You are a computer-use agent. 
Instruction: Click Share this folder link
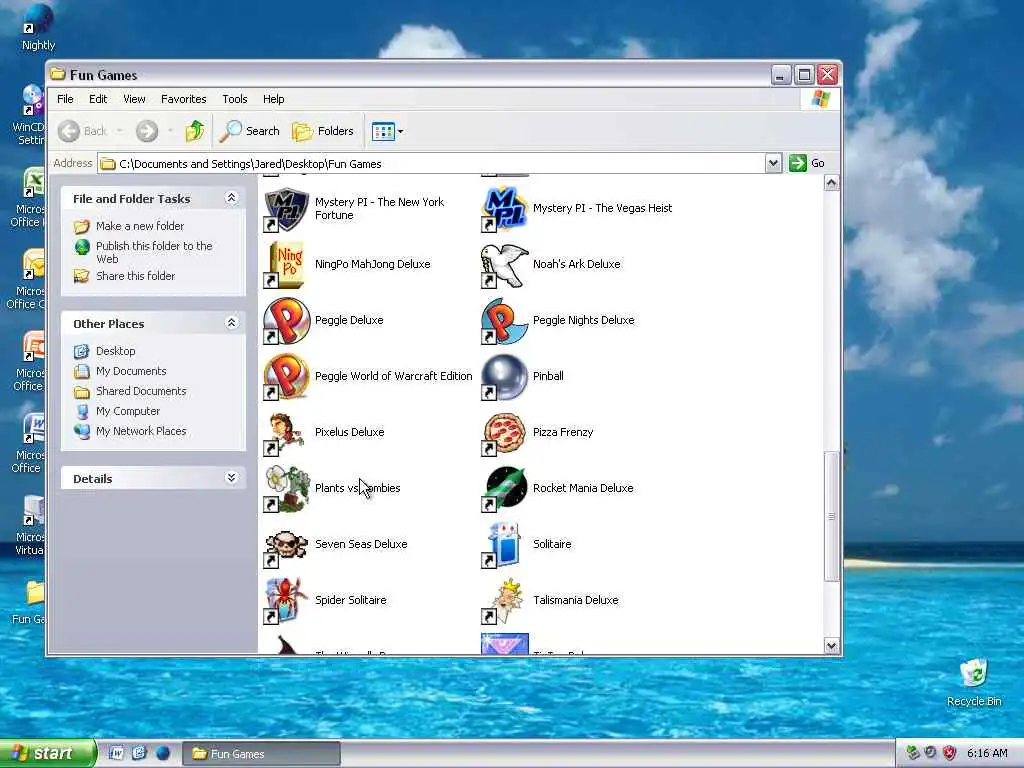click(x=135, y=276)
